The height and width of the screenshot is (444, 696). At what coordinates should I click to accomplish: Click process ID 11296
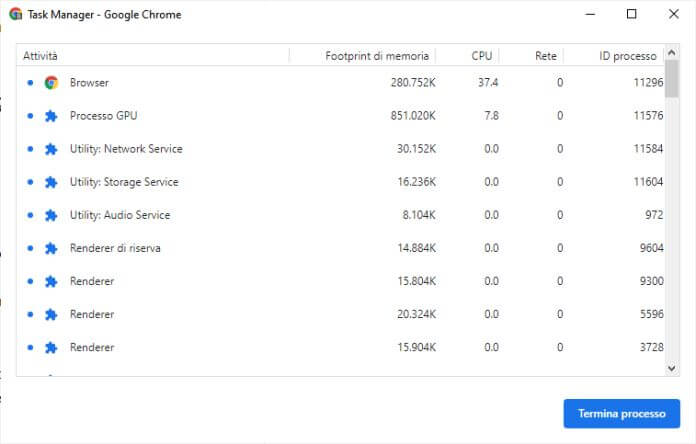point(648,83)
